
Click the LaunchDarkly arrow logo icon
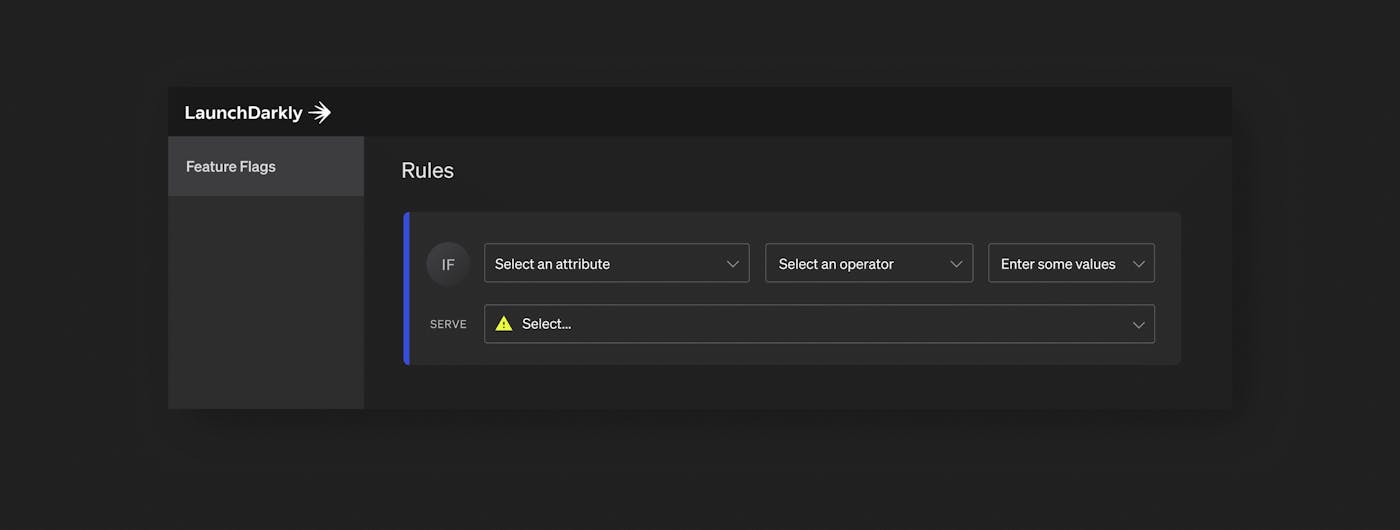pyautogui.click(x=320, y=113)
